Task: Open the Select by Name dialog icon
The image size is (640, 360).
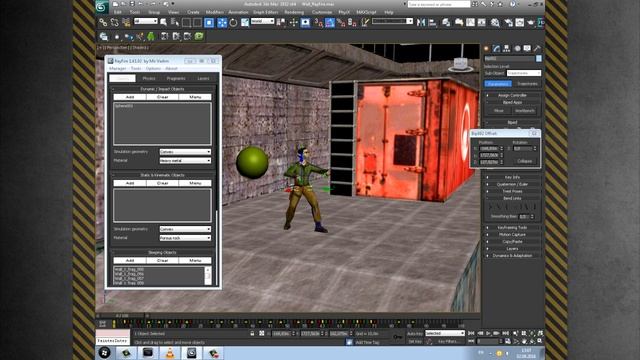Action: [x=175, y=22]
